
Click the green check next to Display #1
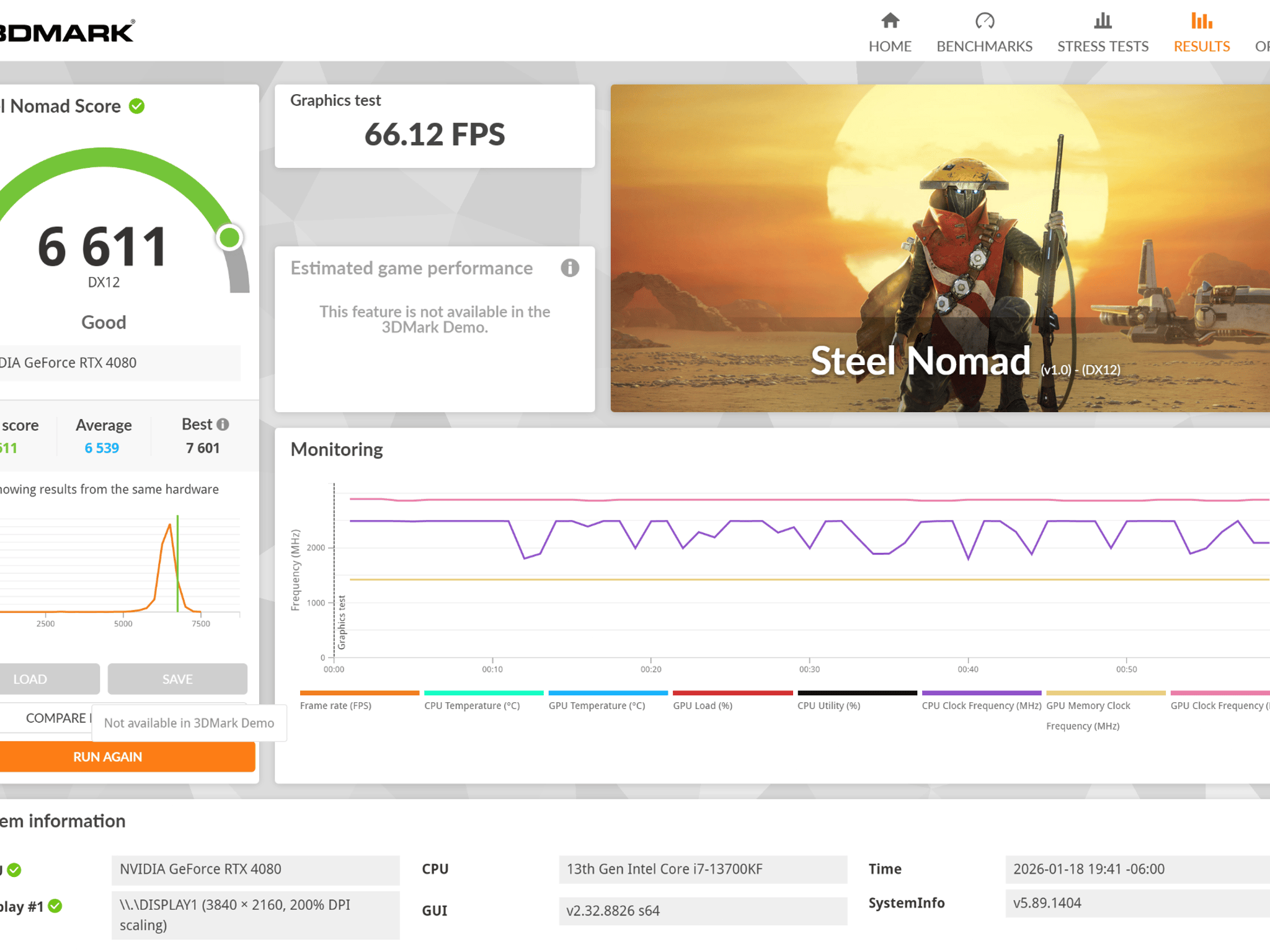(x=55, y=906)
